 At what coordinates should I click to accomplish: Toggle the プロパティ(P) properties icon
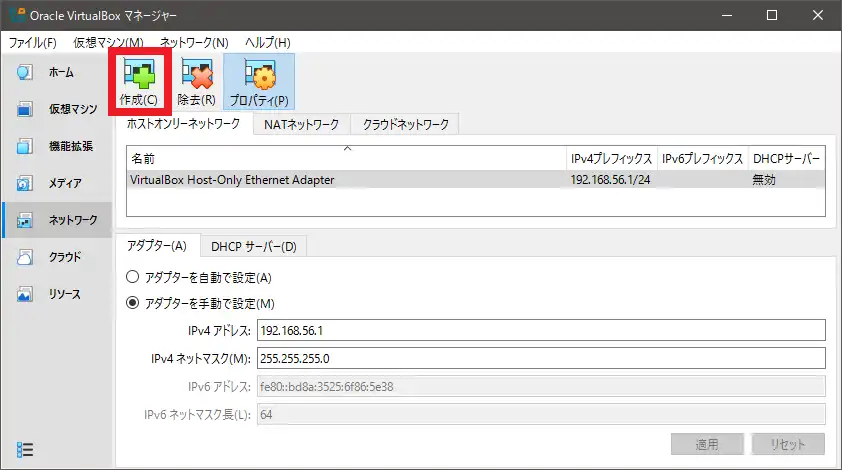[259, 81]
